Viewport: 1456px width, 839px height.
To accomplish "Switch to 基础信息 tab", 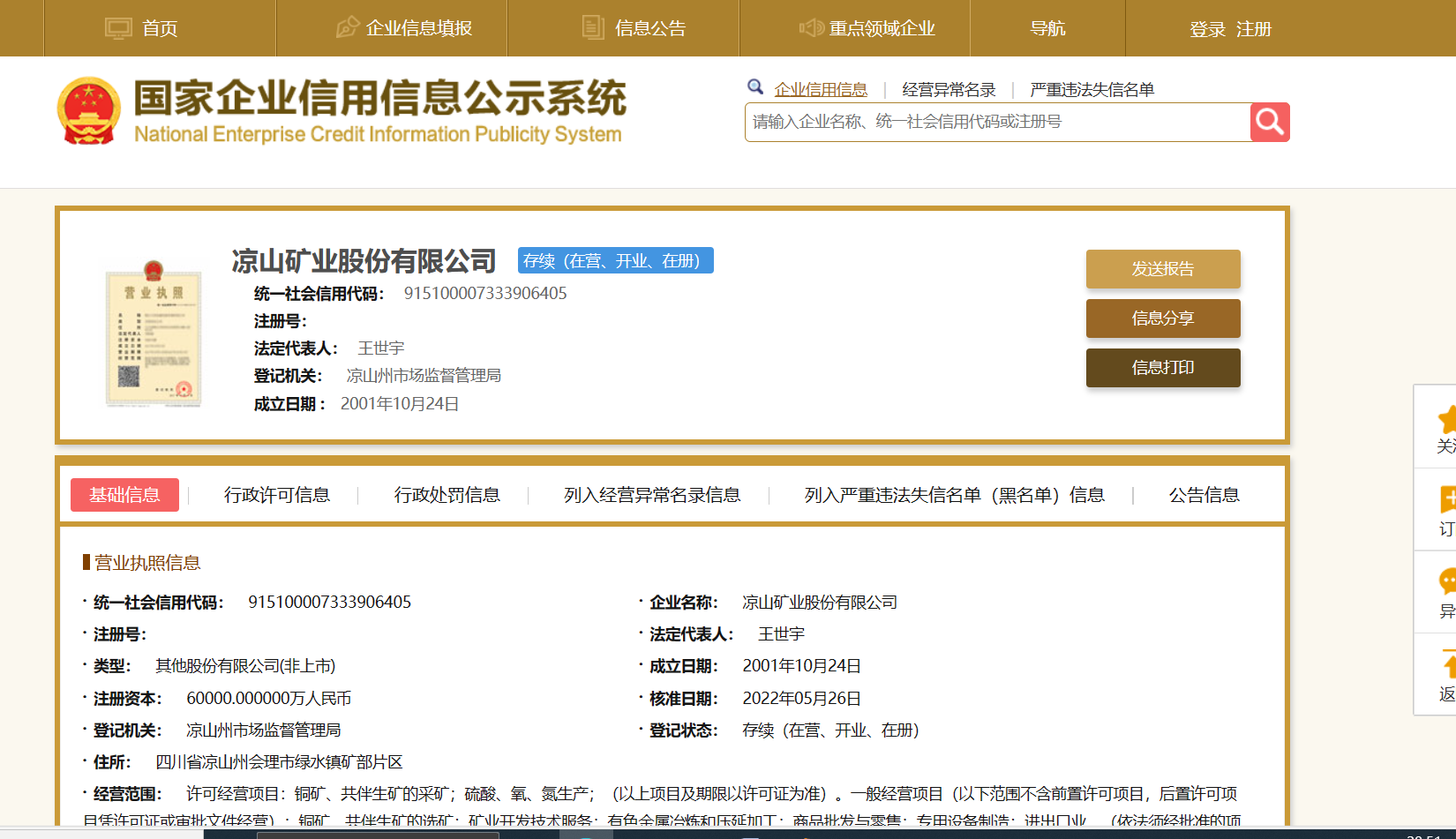I will pos(124,495).
